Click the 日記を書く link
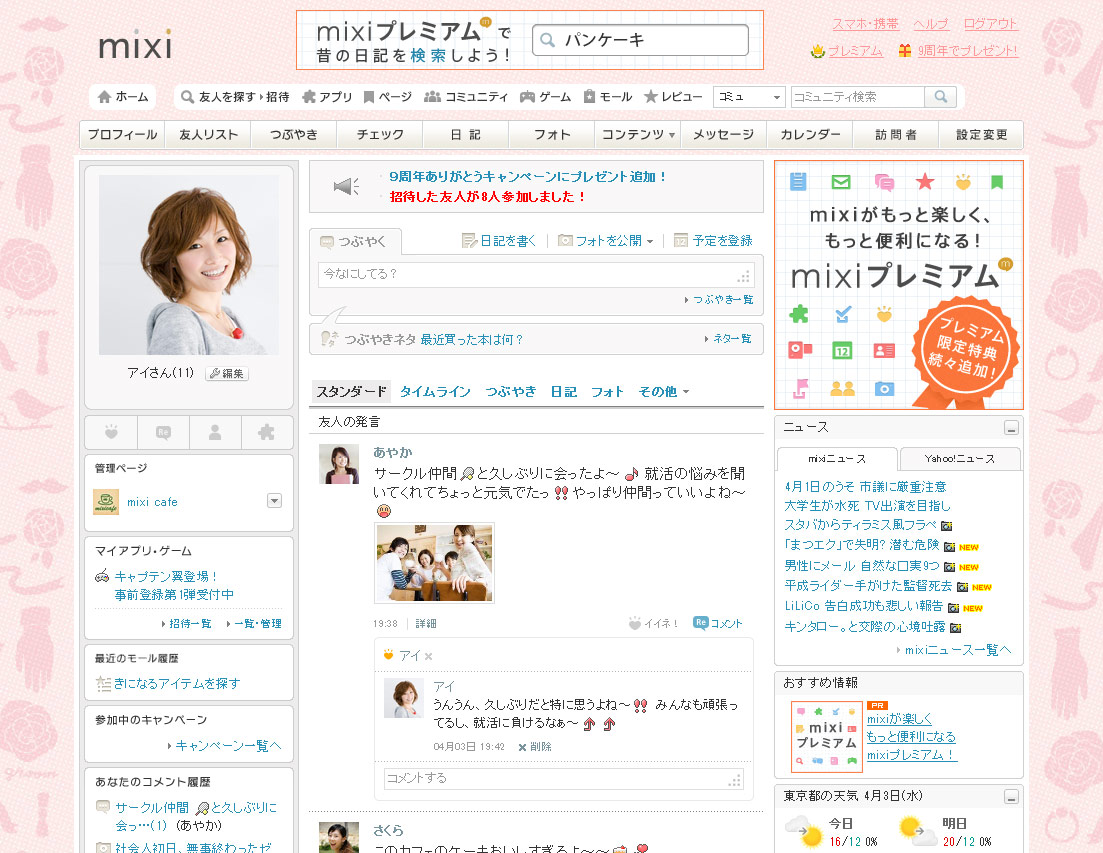This screenshot has height=853, width=1103. 499,241
